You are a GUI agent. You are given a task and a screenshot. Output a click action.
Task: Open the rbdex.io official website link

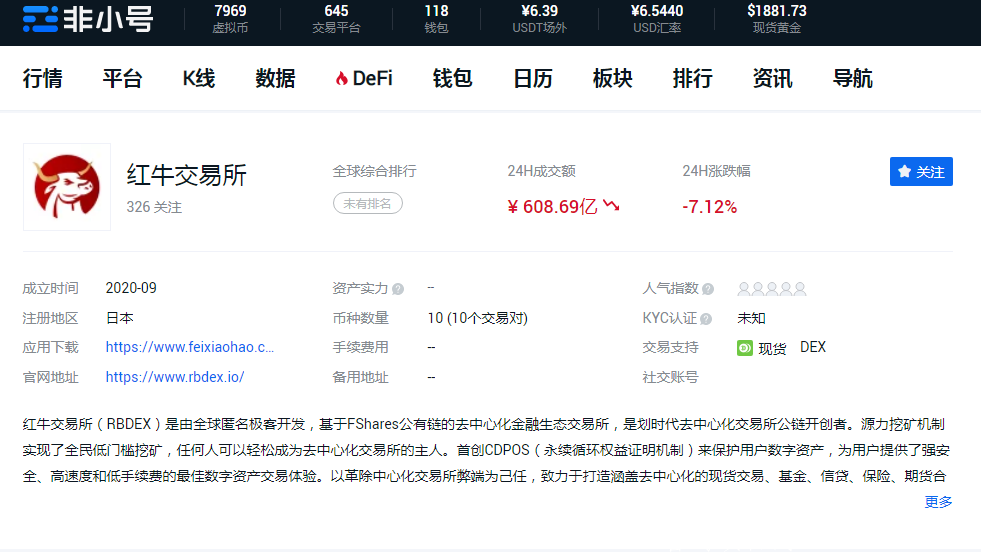point(175,377)
